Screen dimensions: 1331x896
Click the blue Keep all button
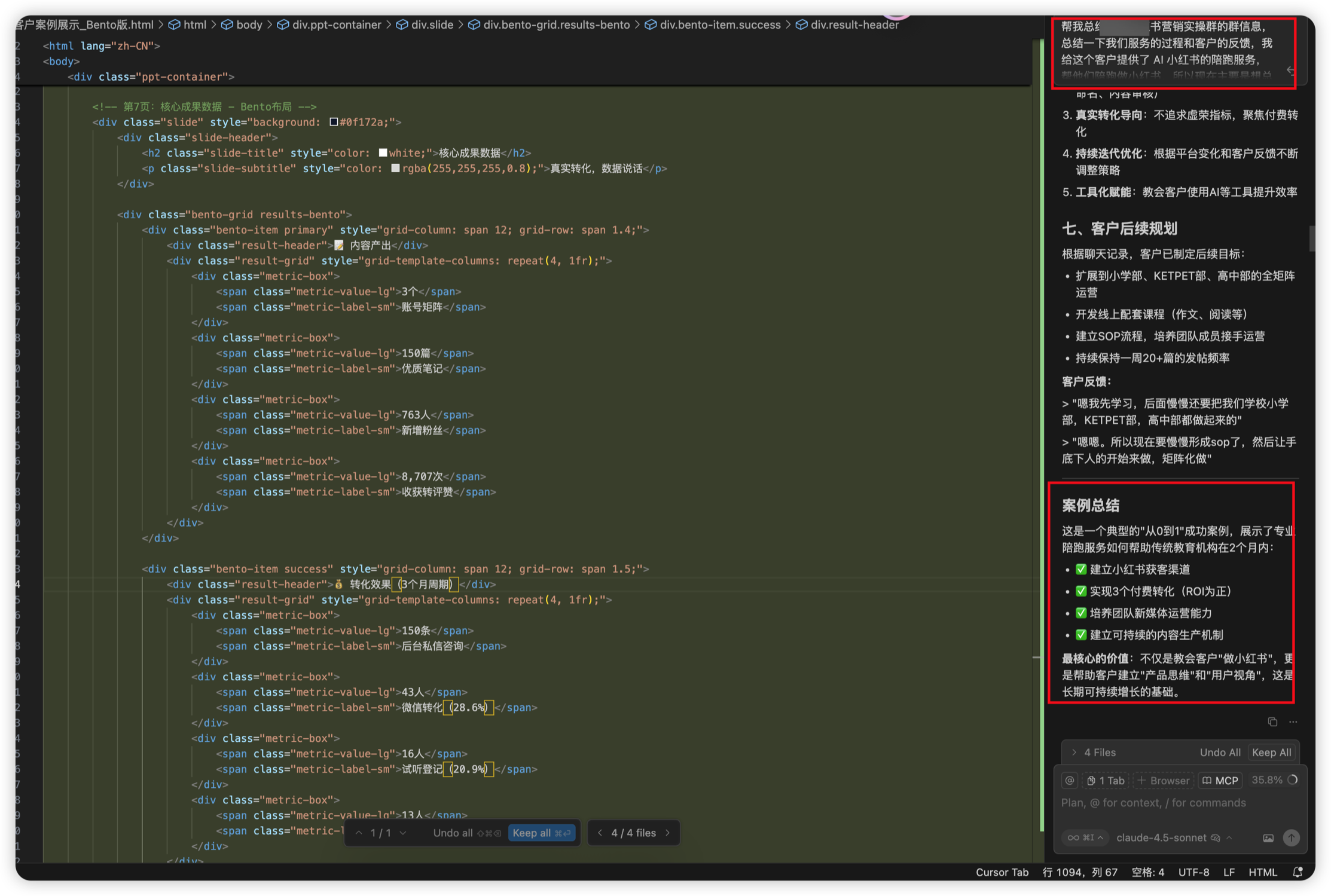pyautogui.click(x=541, y=833)
